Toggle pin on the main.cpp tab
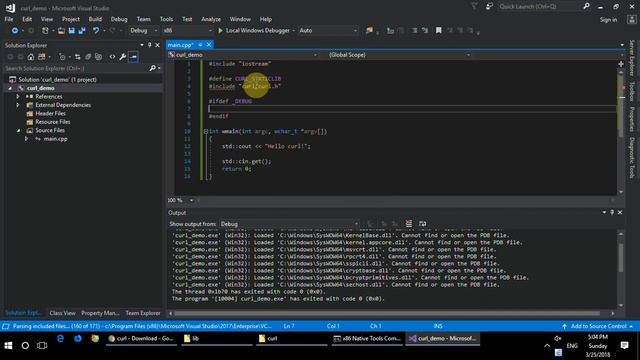 click(x=200, y=45)
